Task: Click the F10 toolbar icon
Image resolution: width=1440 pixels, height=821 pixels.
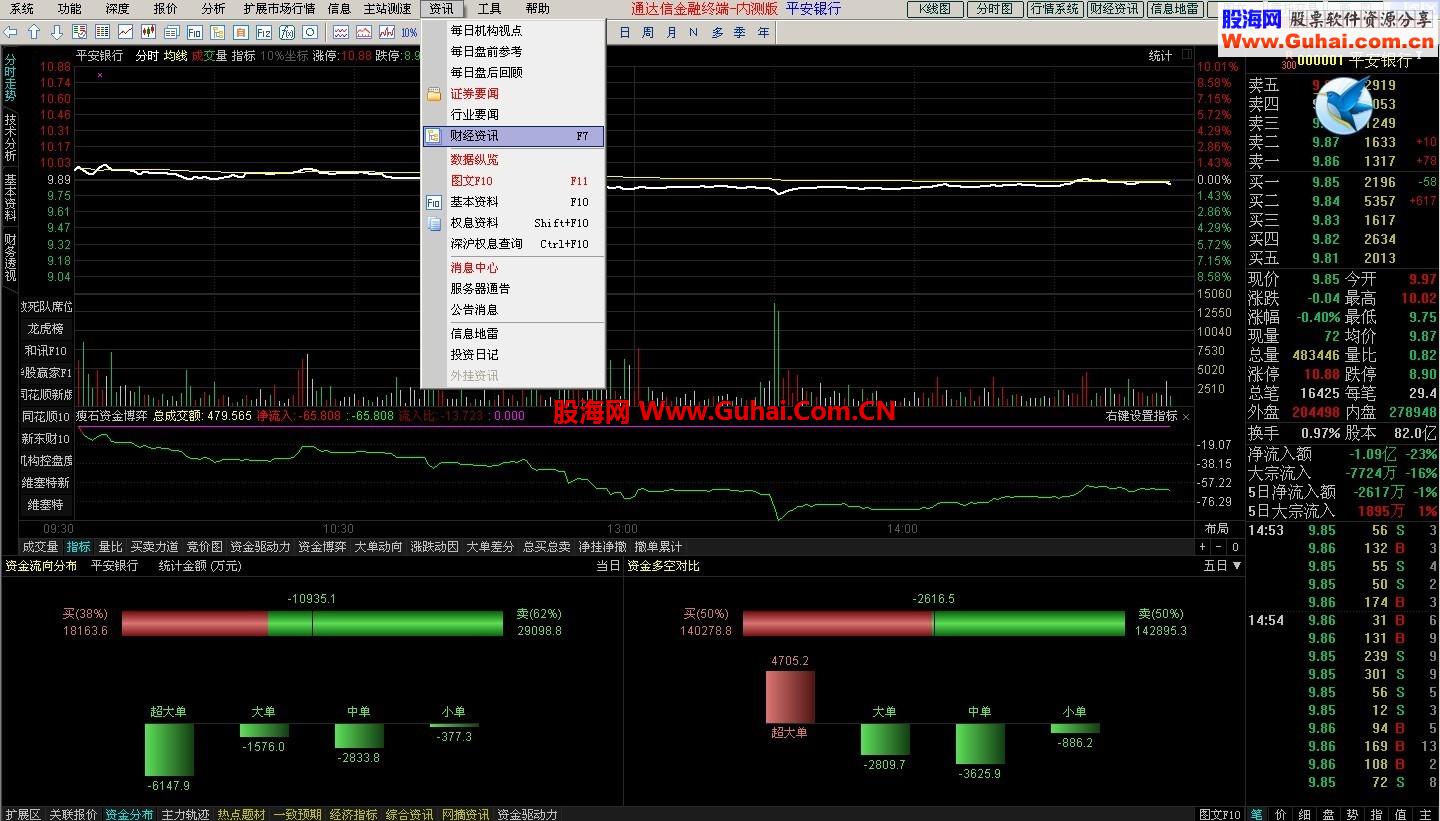Action: 194,33
